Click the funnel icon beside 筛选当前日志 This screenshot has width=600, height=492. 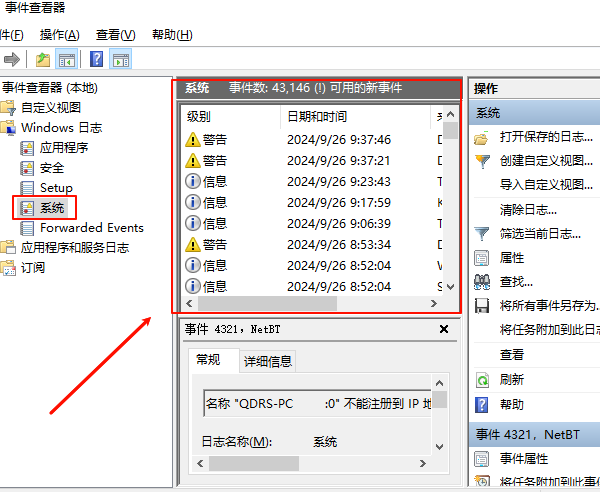coord(481,234)
